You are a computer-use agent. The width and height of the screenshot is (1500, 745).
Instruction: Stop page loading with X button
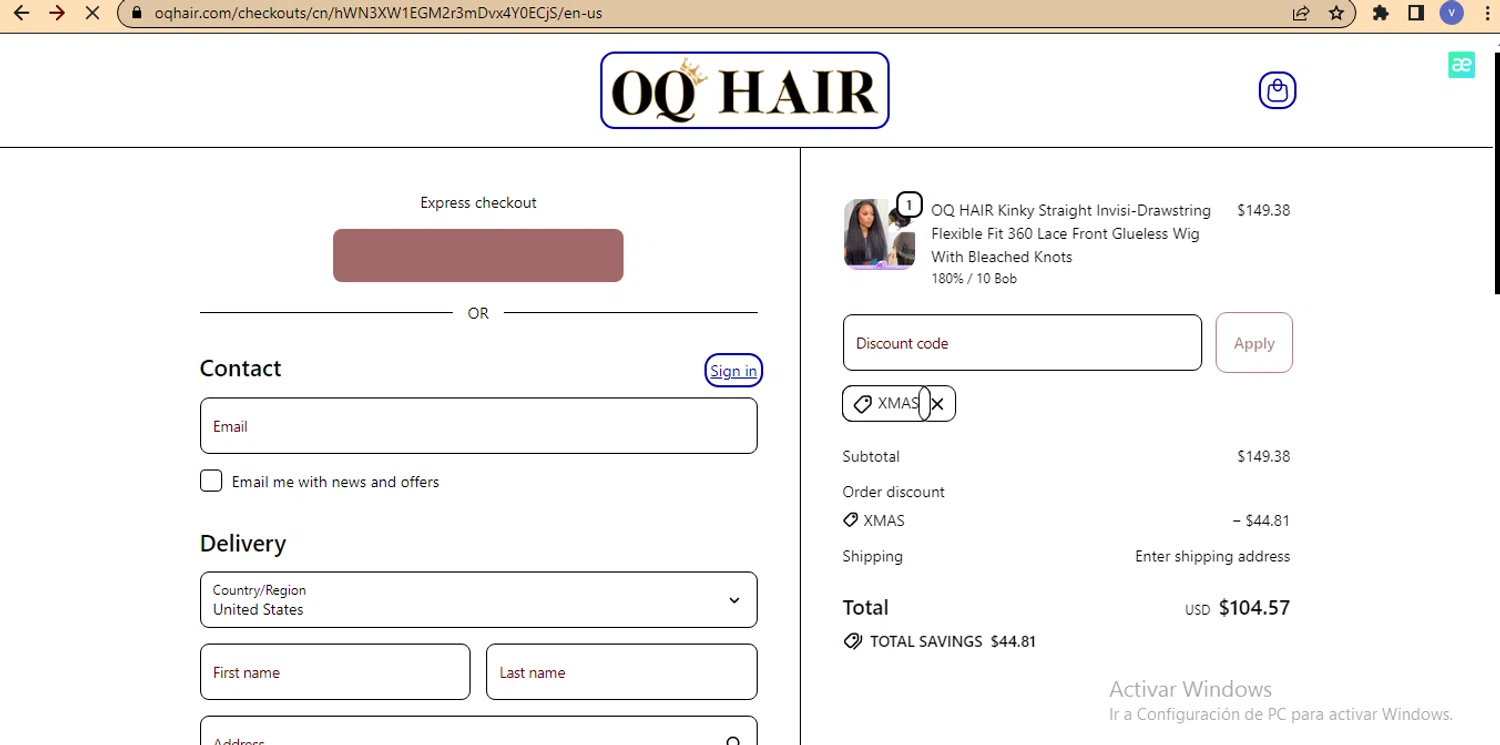click(x=92, y=14)
